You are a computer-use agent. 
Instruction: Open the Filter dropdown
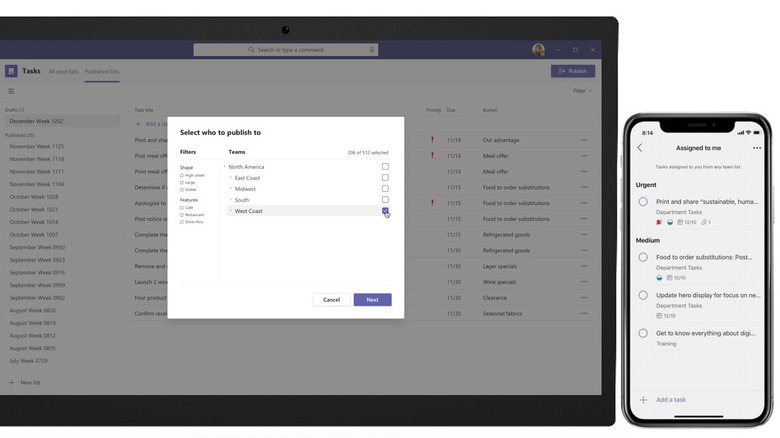(582, 91)
